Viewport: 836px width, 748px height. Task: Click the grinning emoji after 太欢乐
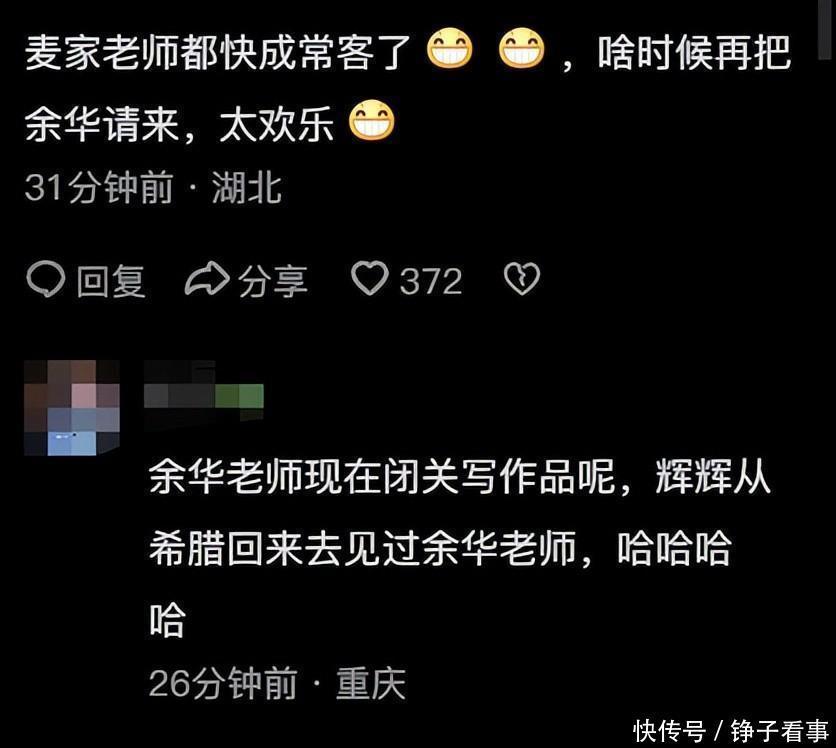372,120
